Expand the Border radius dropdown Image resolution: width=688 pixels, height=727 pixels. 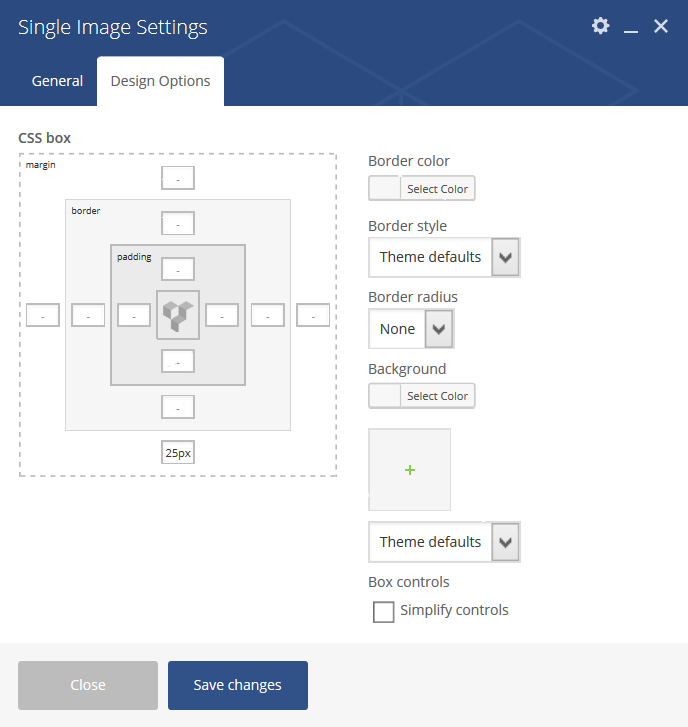pos(411,329)
